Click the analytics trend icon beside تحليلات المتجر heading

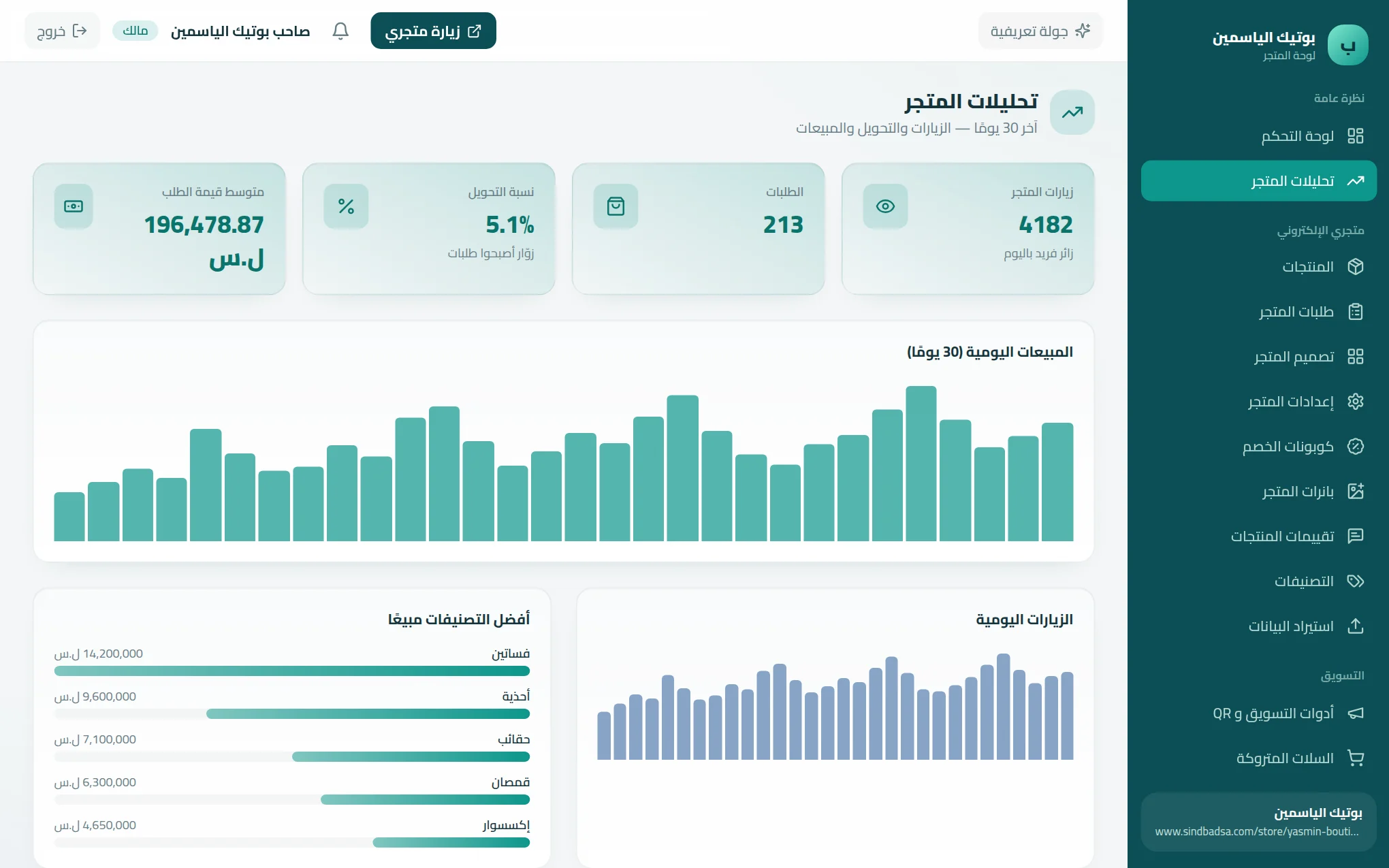1072,112
